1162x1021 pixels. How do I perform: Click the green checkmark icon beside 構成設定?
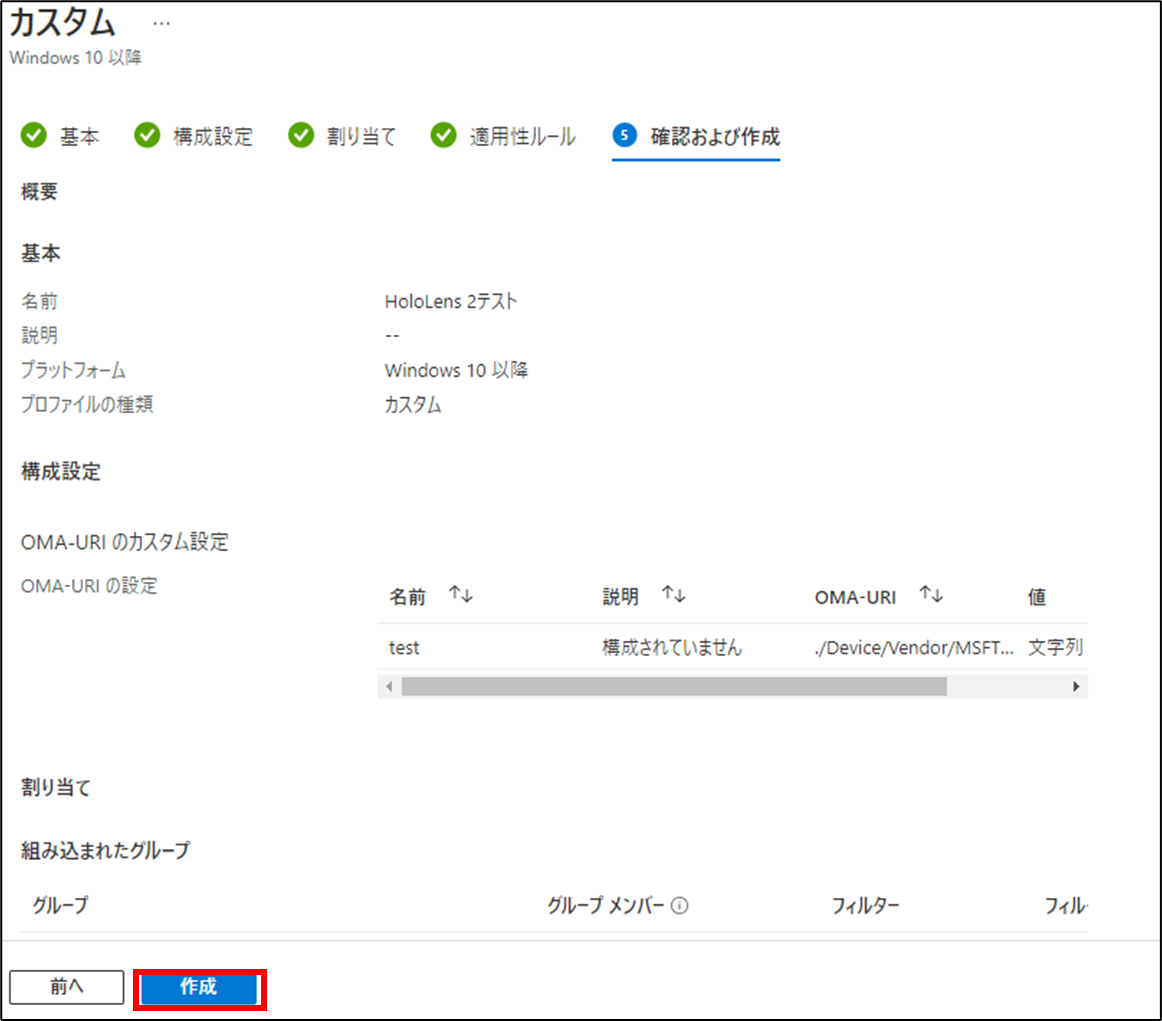147,136
